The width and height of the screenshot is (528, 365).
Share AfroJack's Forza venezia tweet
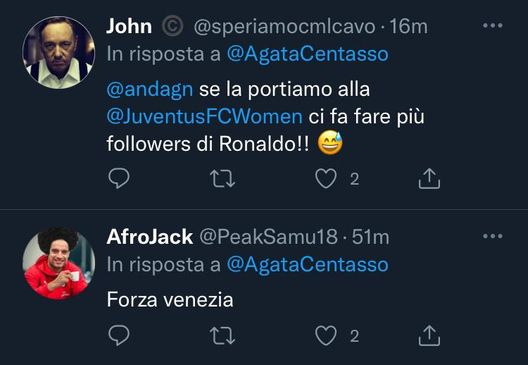click(429, 336)
